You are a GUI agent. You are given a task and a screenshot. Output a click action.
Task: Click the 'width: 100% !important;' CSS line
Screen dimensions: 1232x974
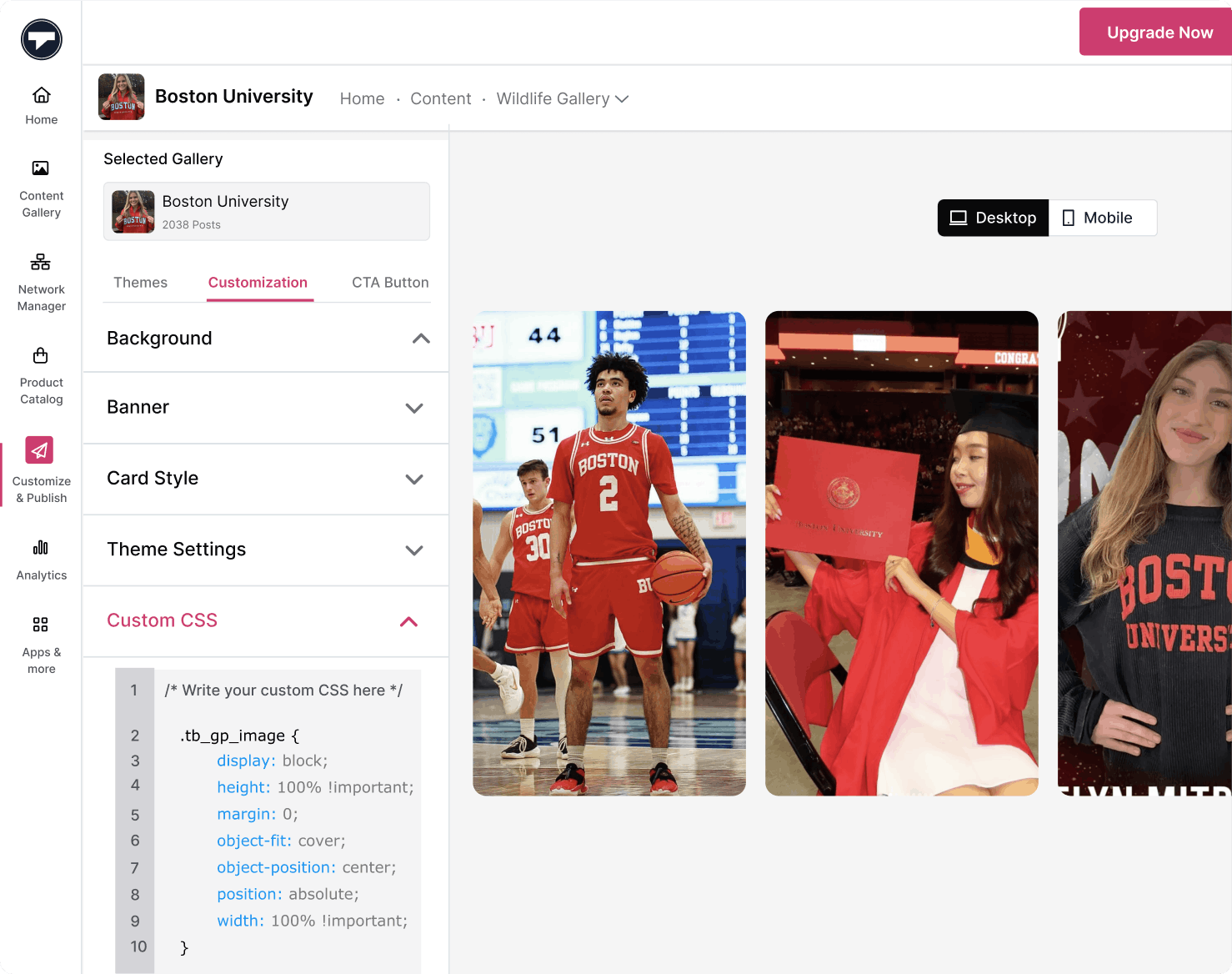[312, 921]
